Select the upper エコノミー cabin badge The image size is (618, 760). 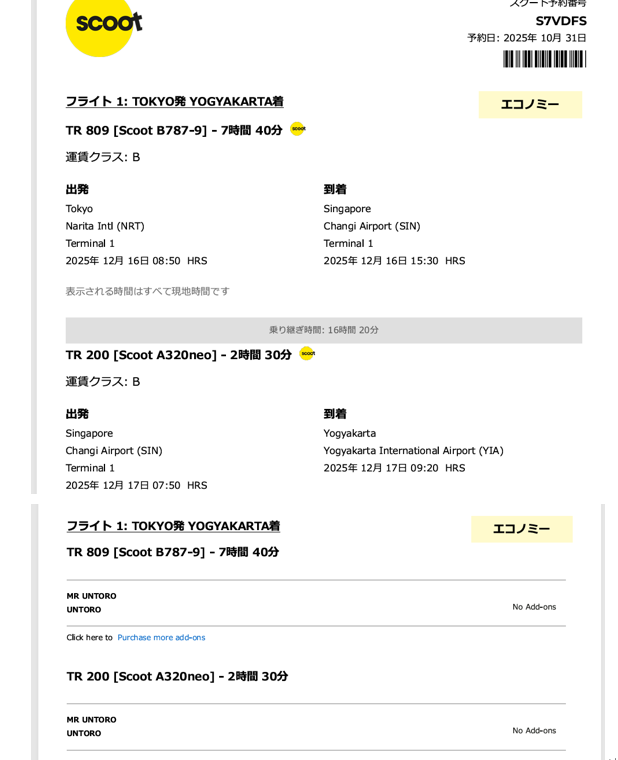coord(530,105)
